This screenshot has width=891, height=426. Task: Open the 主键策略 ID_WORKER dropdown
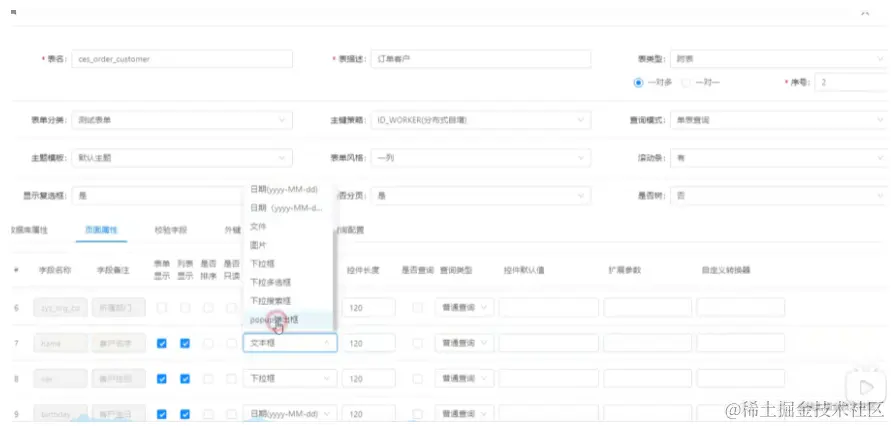481,120
